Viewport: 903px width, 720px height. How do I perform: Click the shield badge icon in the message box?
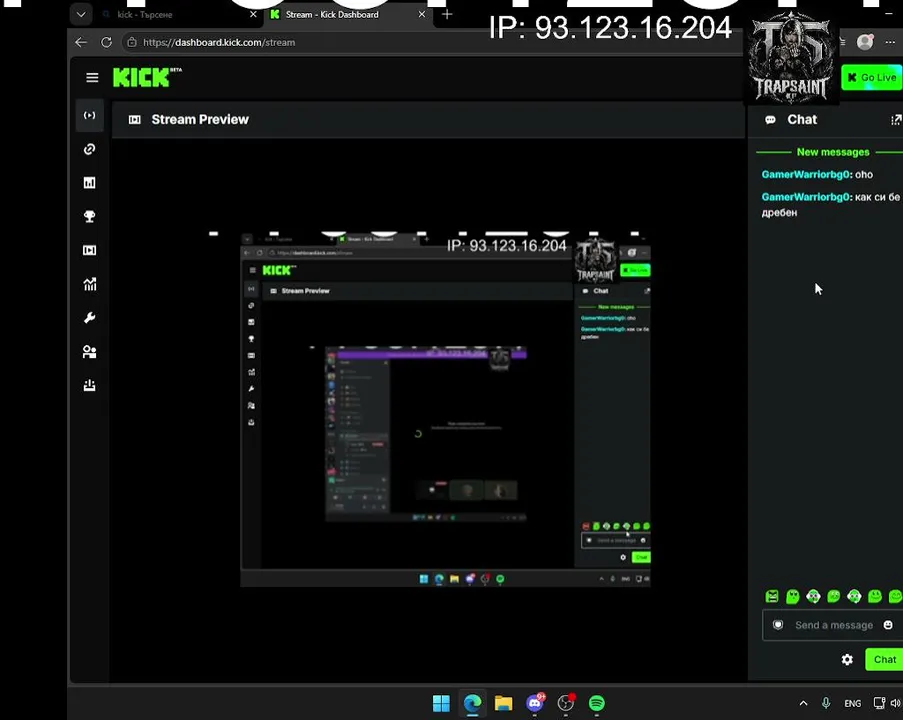(777, 625)
